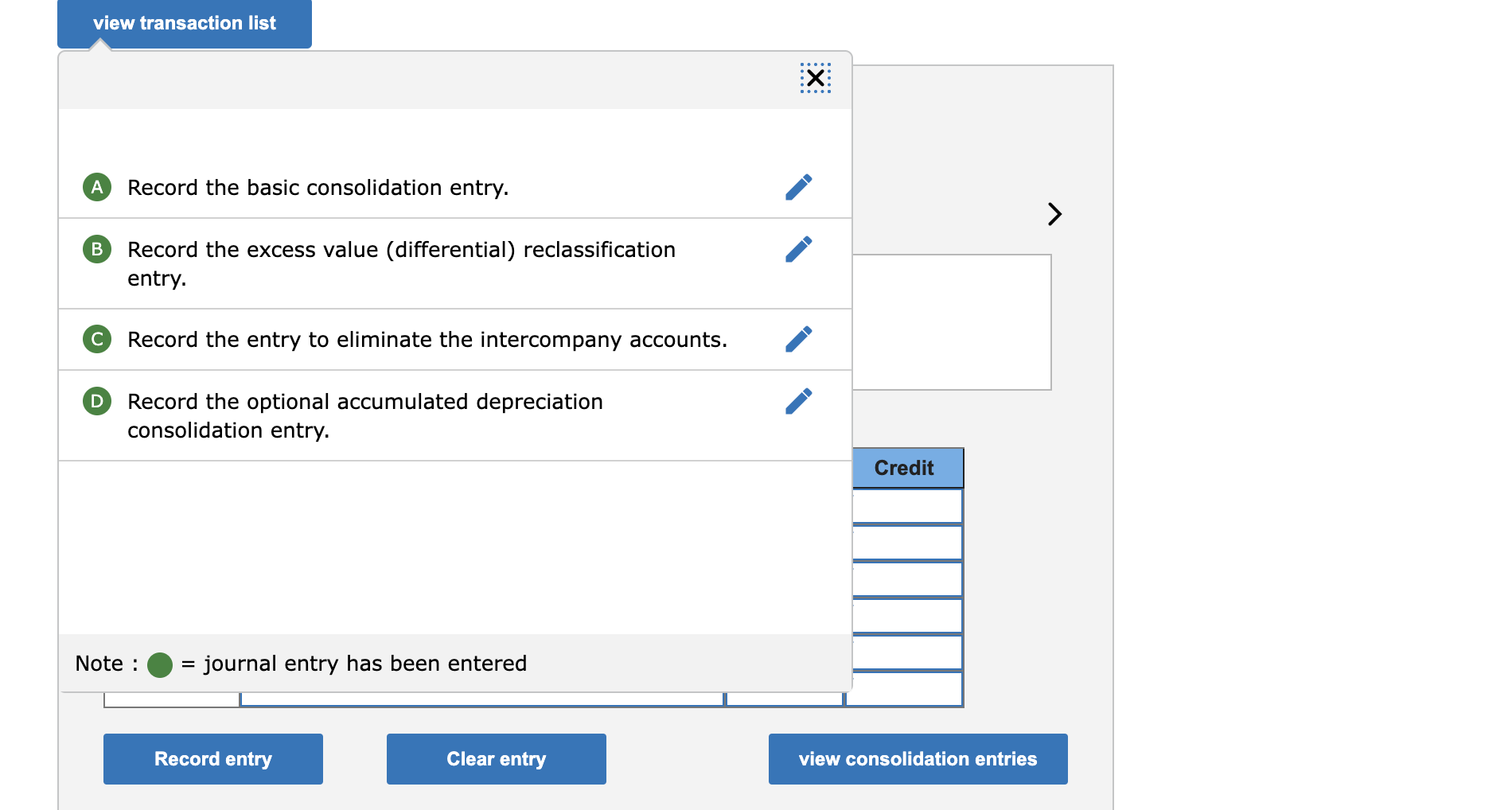This screenshot has width=1512, height=810.
Task: Click the Clear entry button
Action: click(x=495, y=758)
